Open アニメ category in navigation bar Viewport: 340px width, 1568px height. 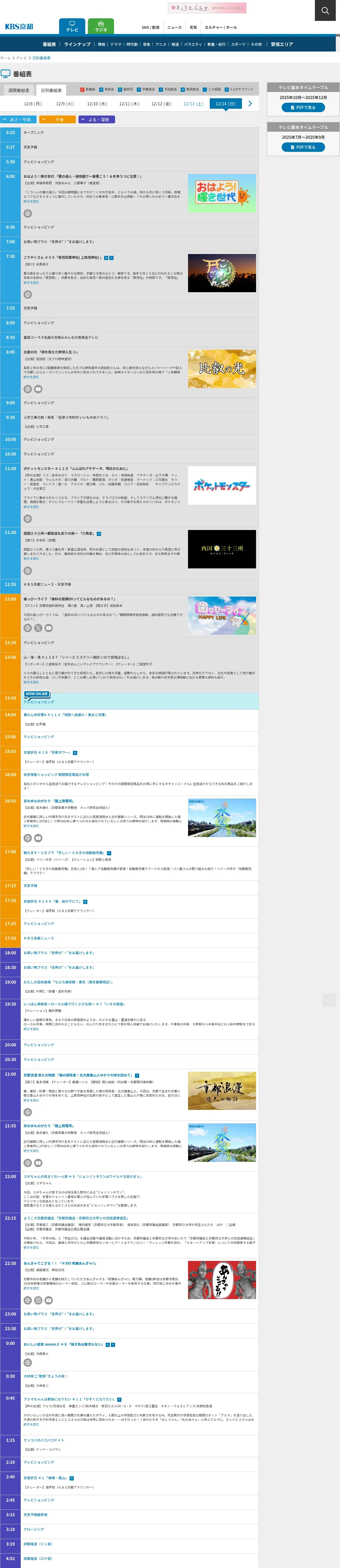coord(161,44)
